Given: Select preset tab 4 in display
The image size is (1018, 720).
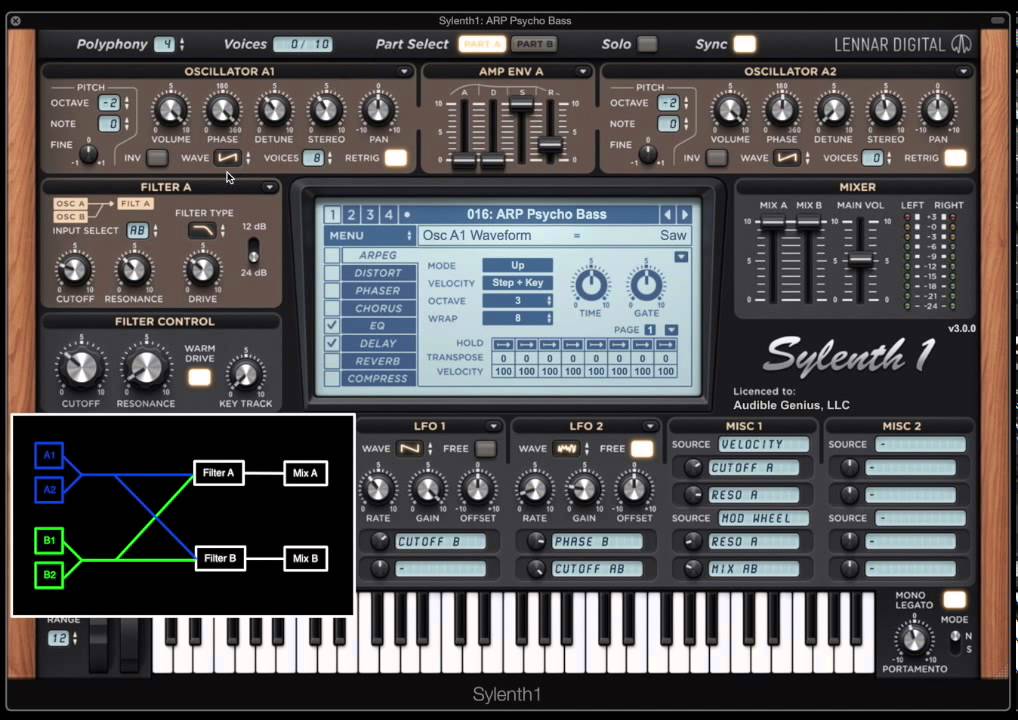Looking at the screenshot, I should pos(388,214).
